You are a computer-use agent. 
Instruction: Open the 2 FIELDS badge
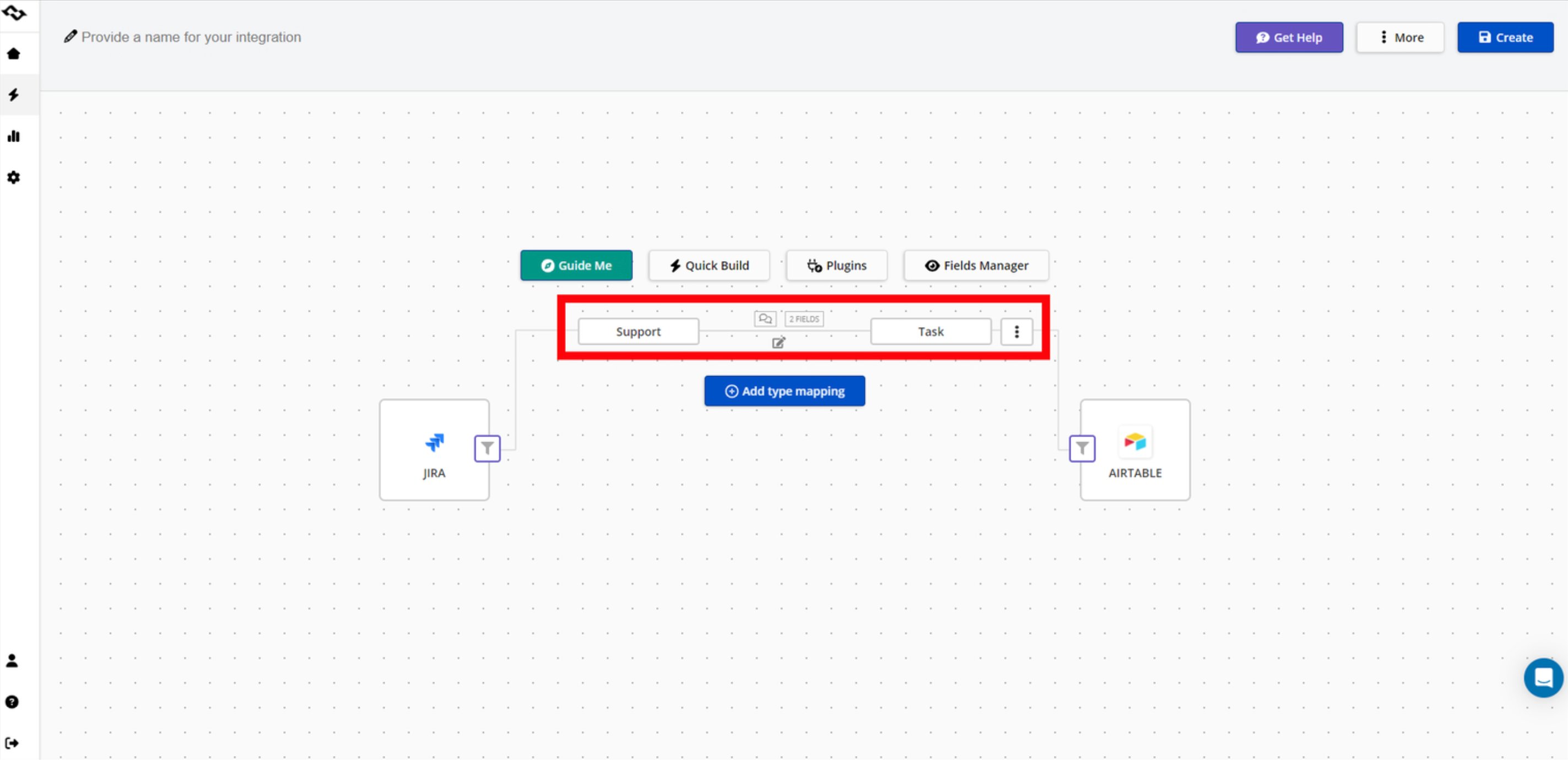point(804,319)
